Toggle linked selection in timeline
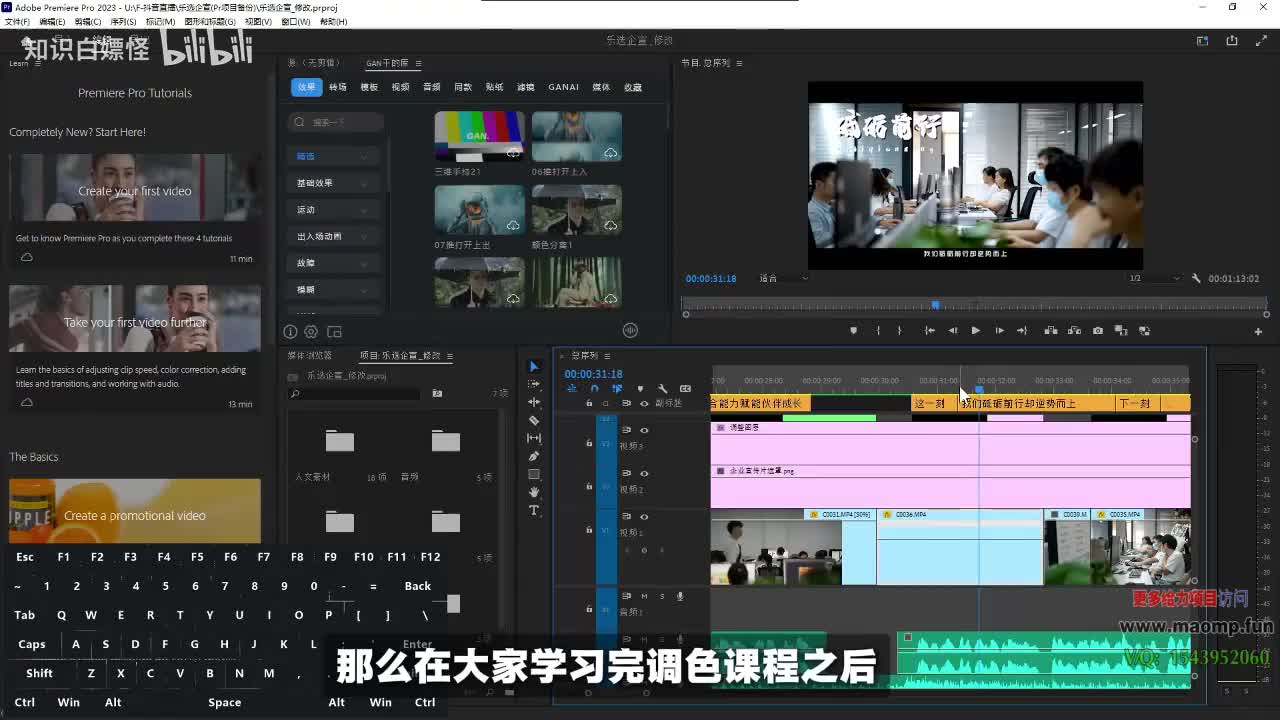The width and height of the screenshot is (1280, 720). click(x=617, y=389)
